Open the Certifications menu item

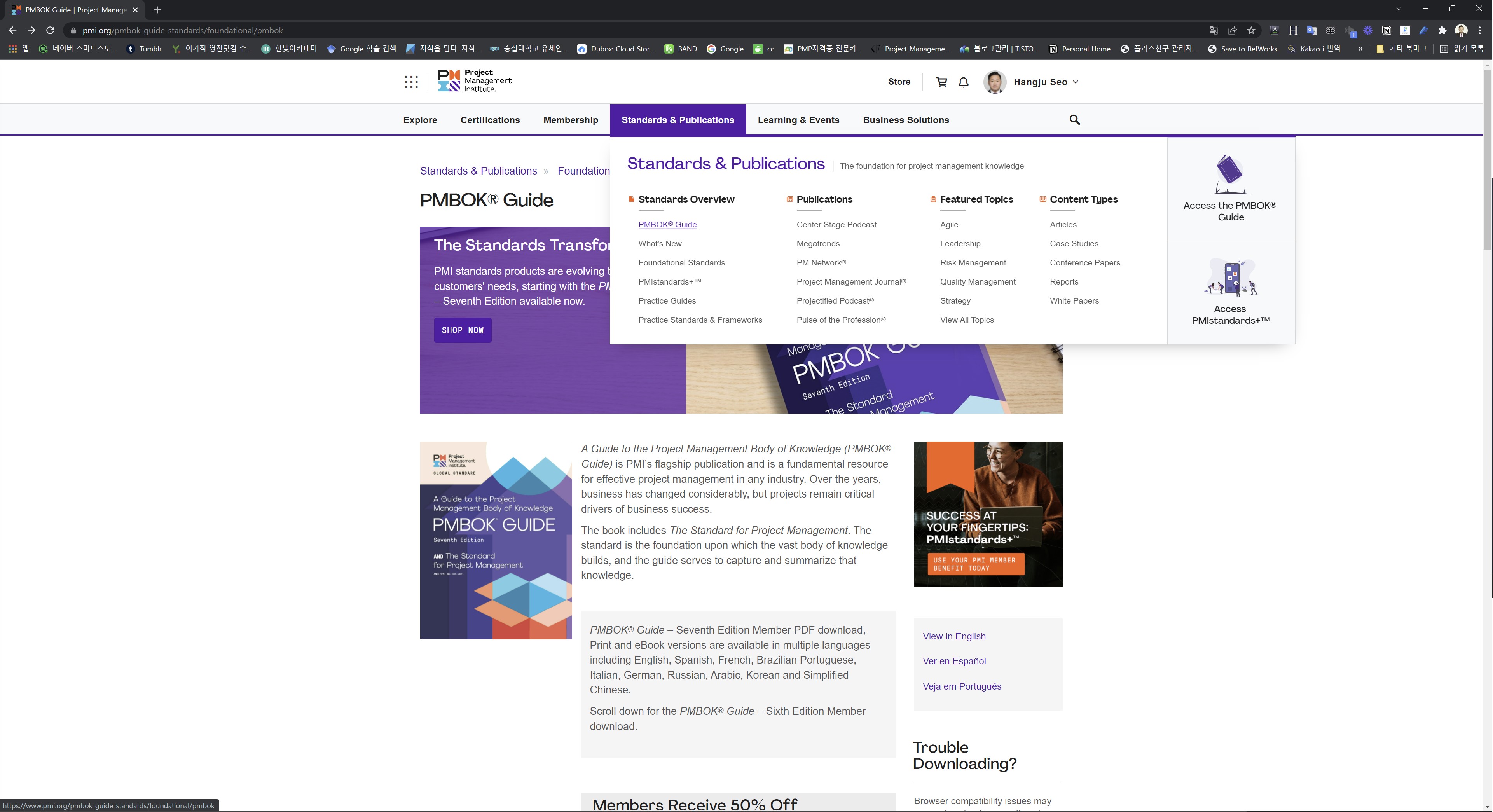tap(490, 120)
